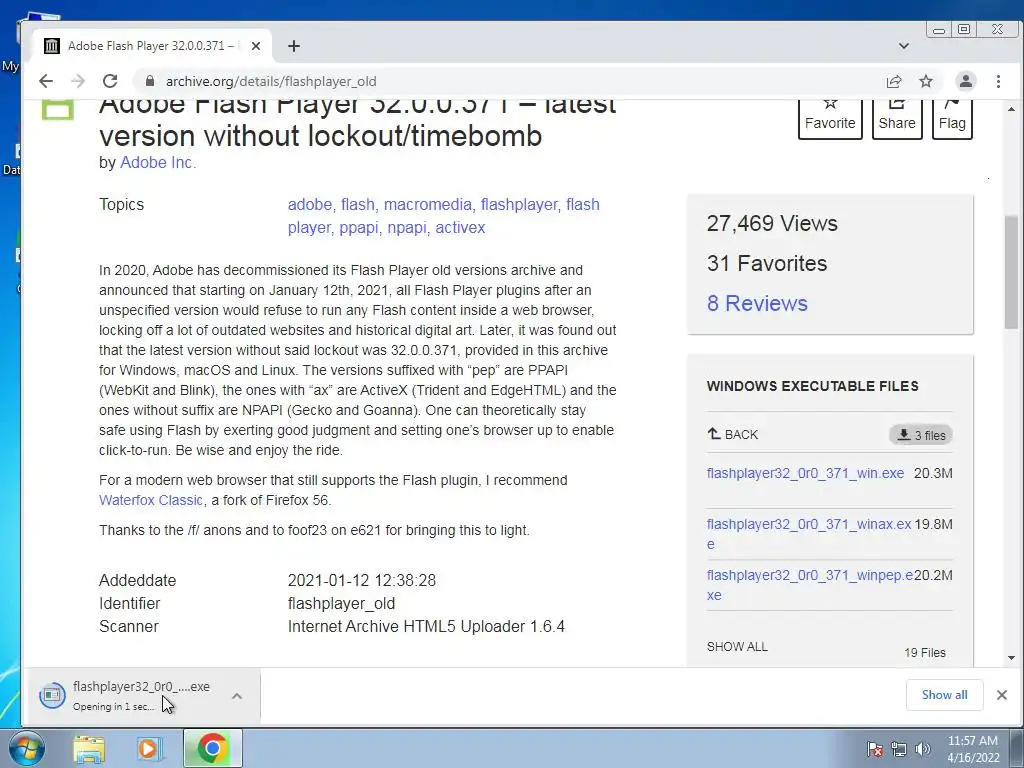Click the Favorite button
Screen dimensions: 1024x768
(830, 119)
